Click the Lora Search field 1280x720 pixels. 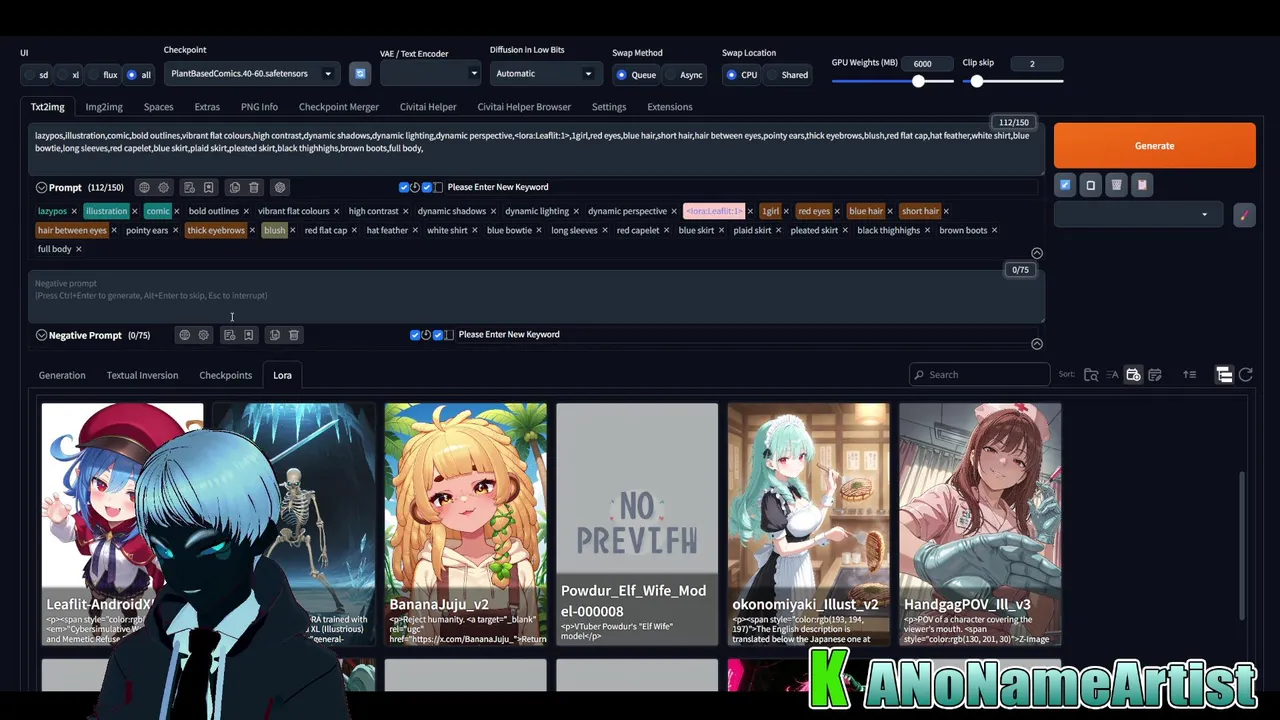(980, 375)
